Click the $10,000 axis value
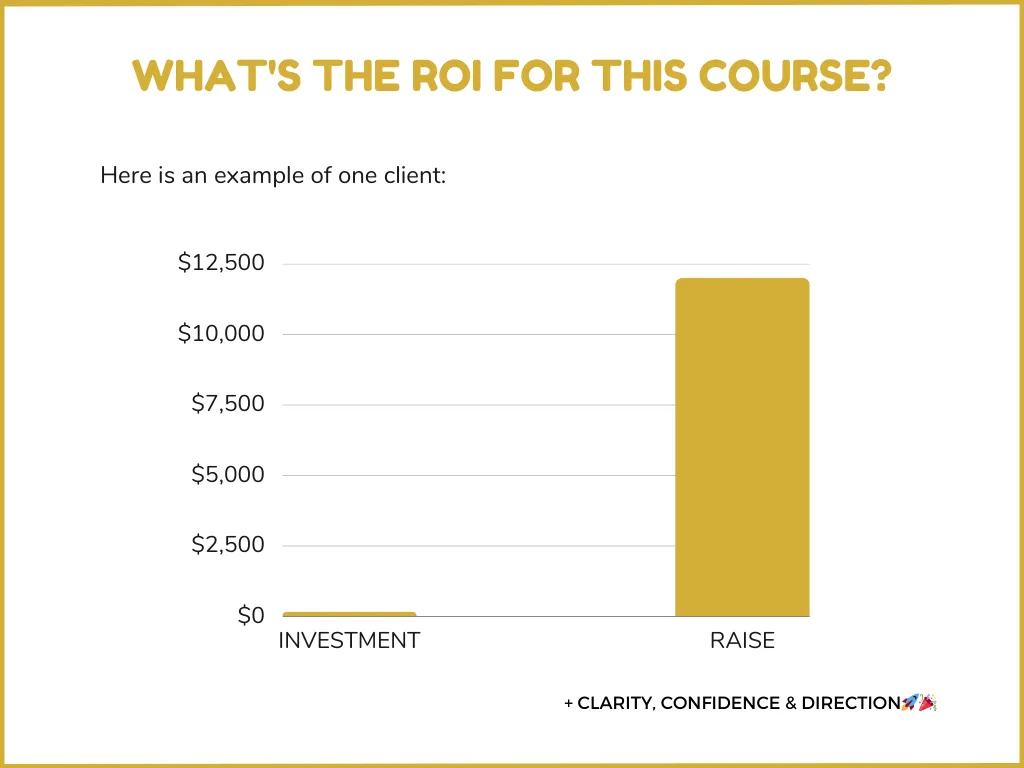This screenshot has height=768, width=1024. coord(221,333)
